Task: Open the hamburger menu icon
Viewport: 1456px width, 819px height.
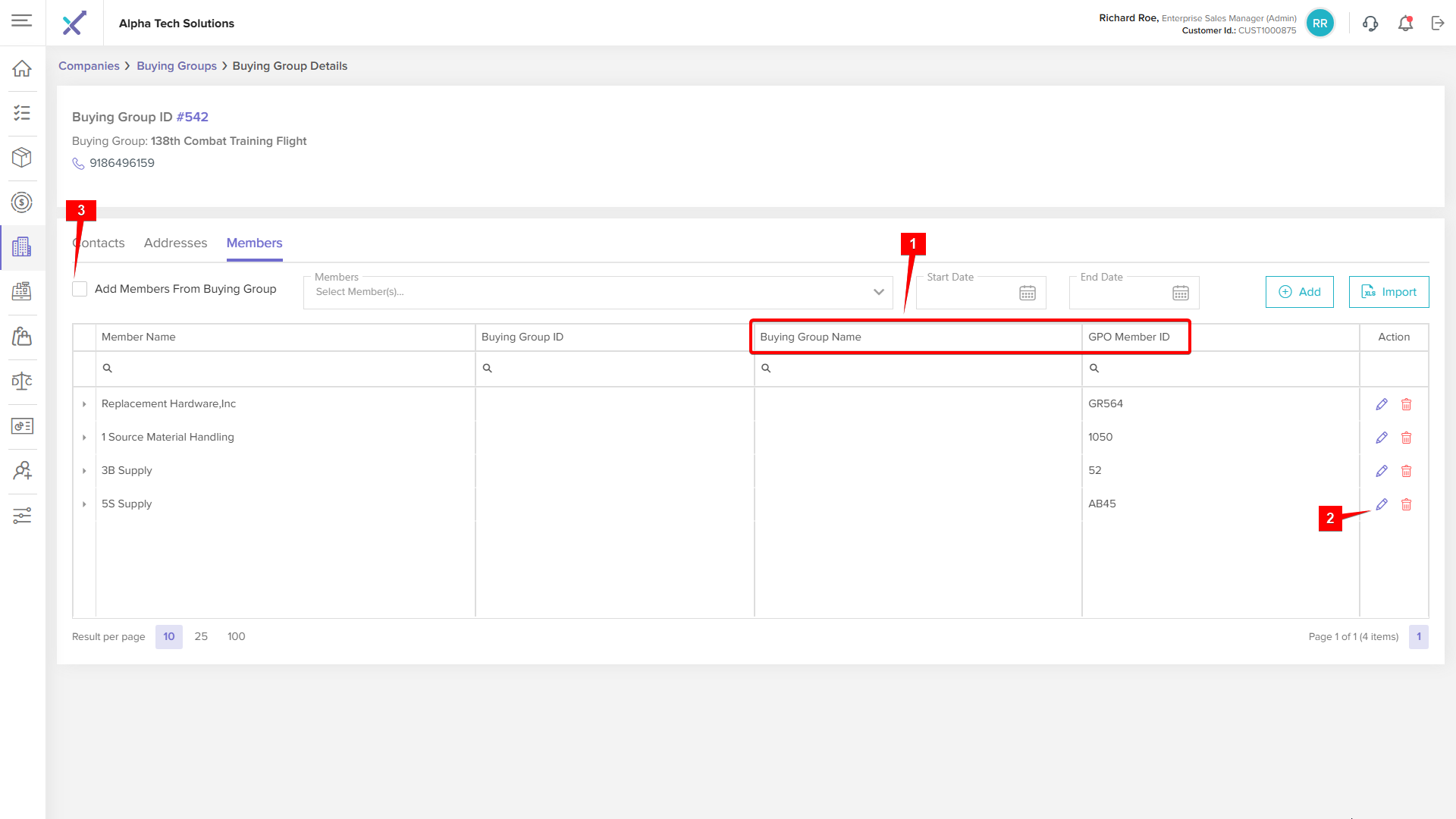Action: coord(22,20)
